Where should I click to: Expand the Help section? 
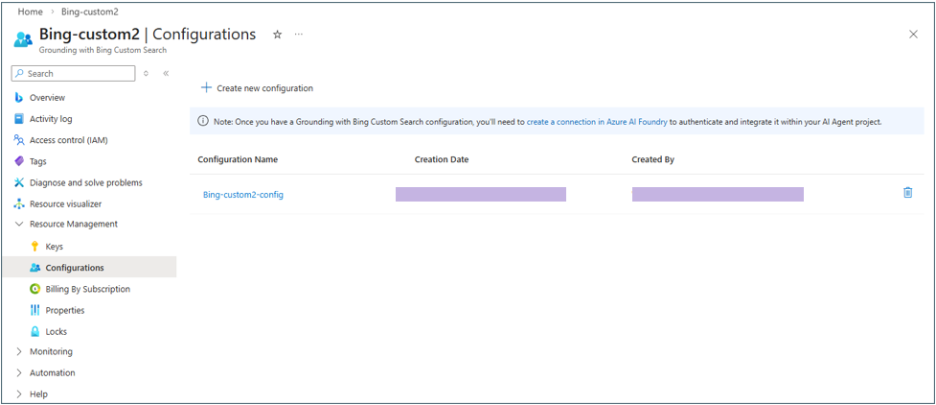click(19, 394)
